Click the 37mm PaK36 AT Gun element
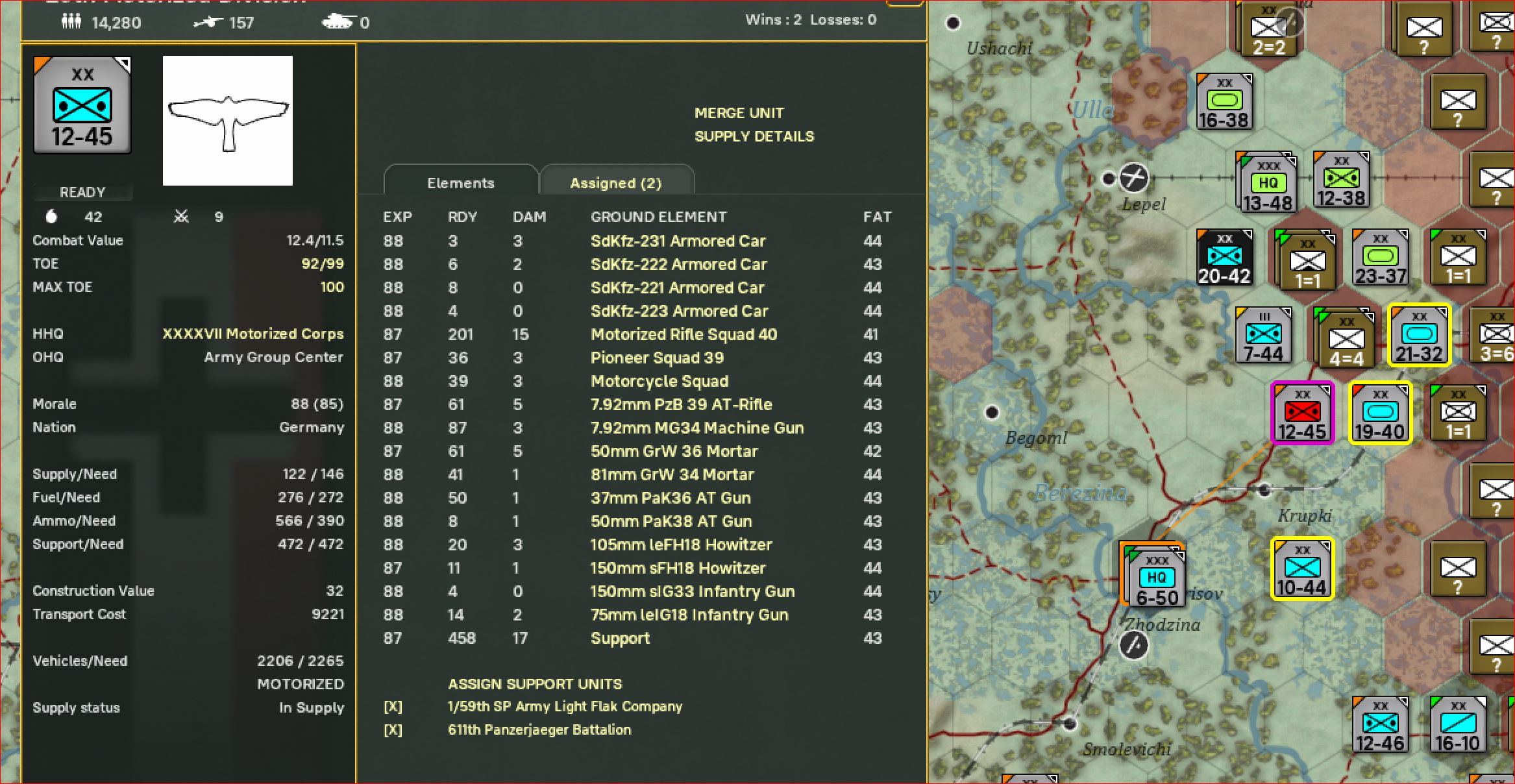This screenshot has width=1515, height=784. pyautogui.click(x=671, y=498)
